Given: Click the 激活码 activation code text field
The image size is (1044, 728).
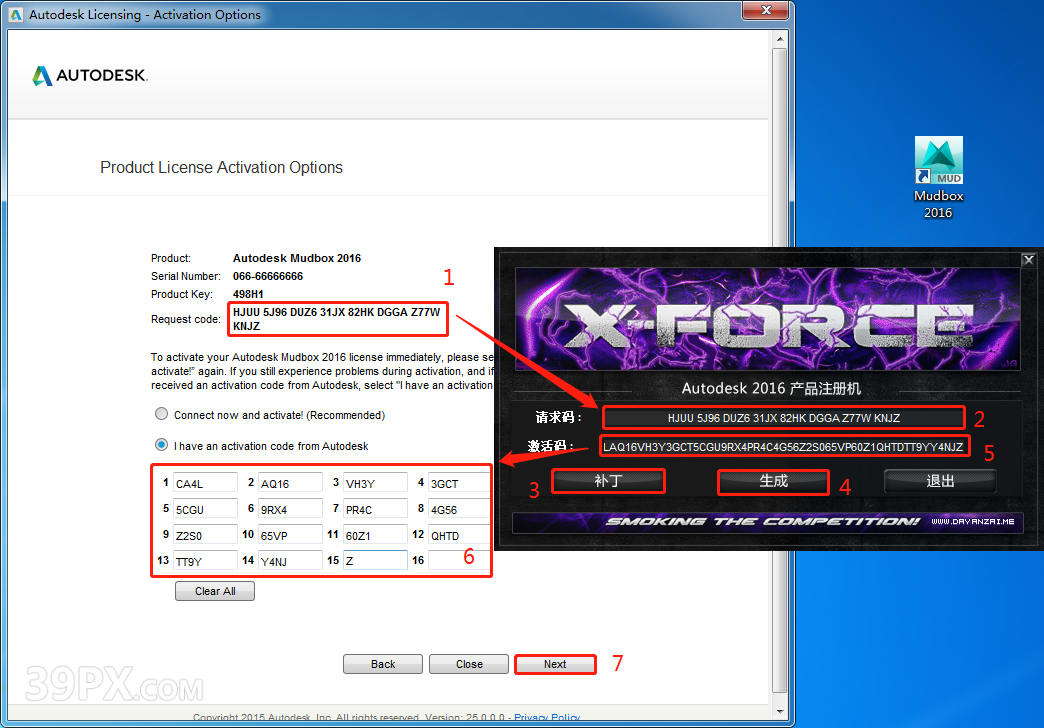Looking at the screenshot, I should click(783, 447).
